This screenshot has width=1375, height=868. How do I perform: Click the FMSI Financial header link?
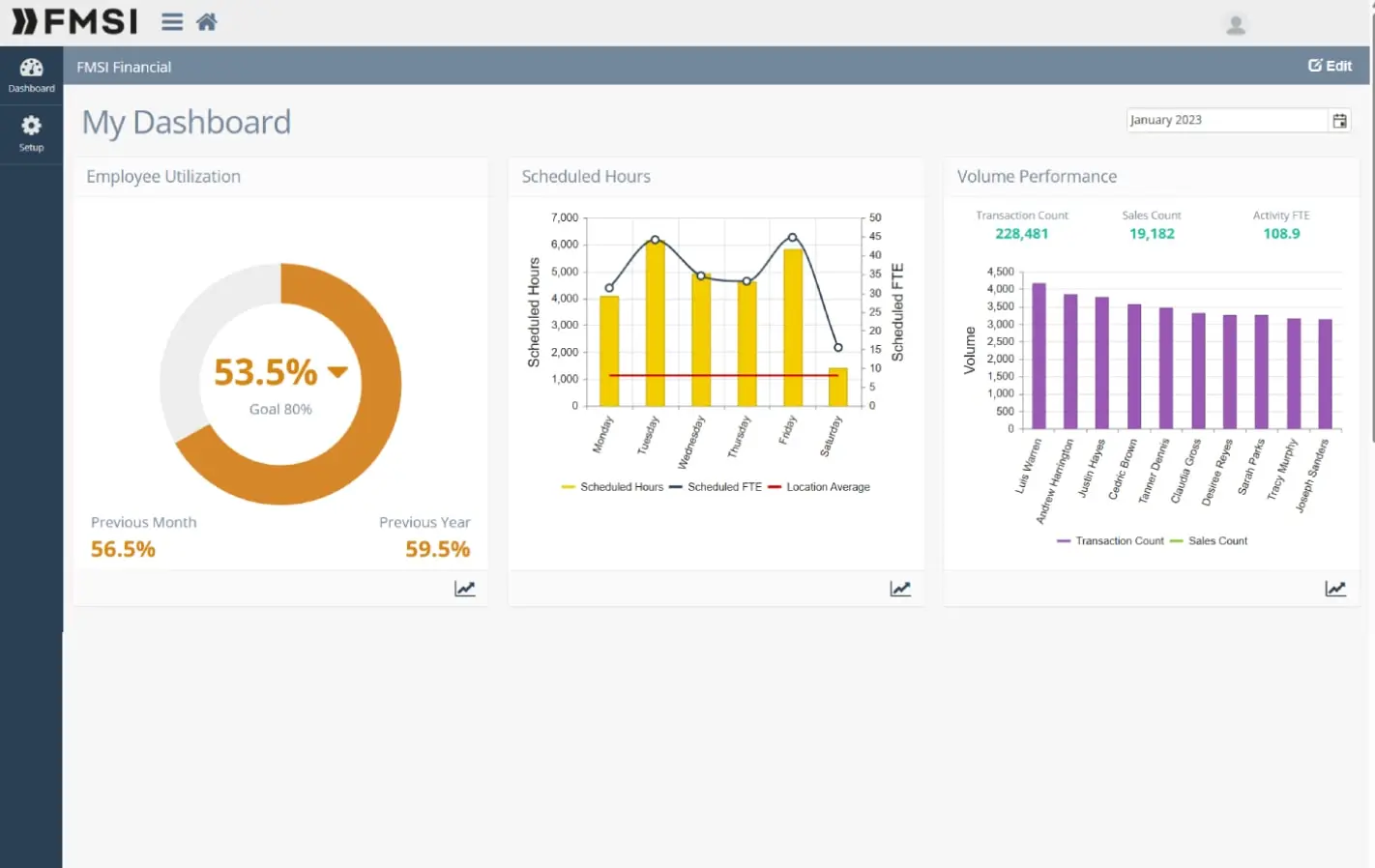click(124, 67)
